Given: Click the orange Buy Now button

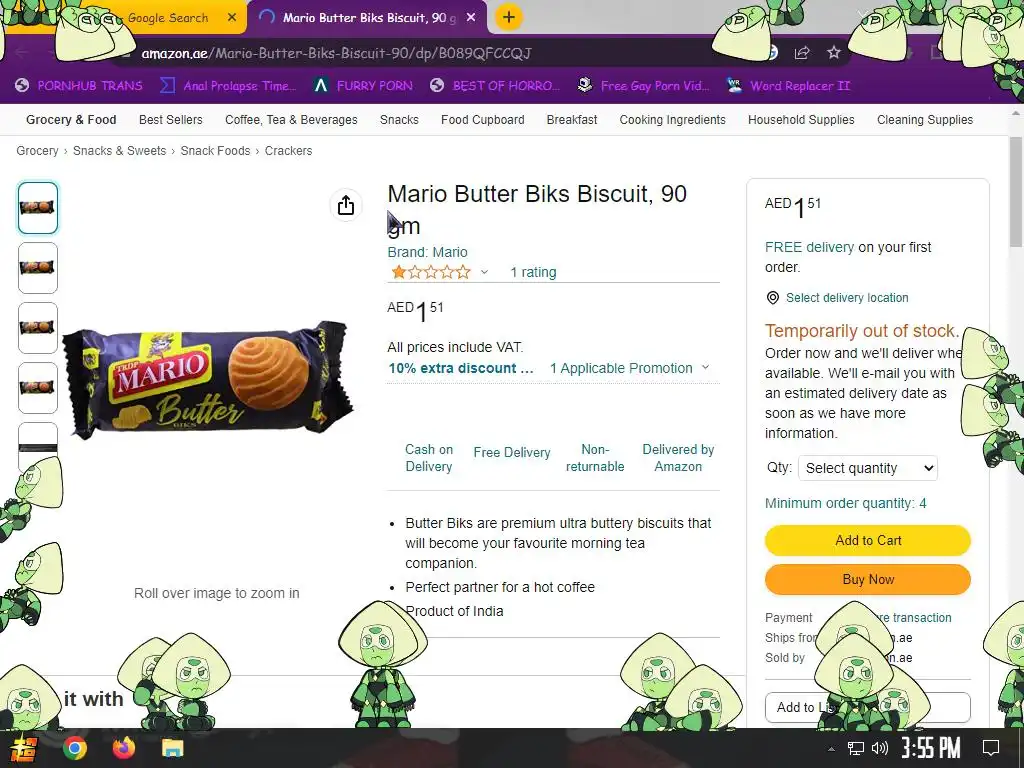Looking at the screenshot, I should [x=868, y=579].
